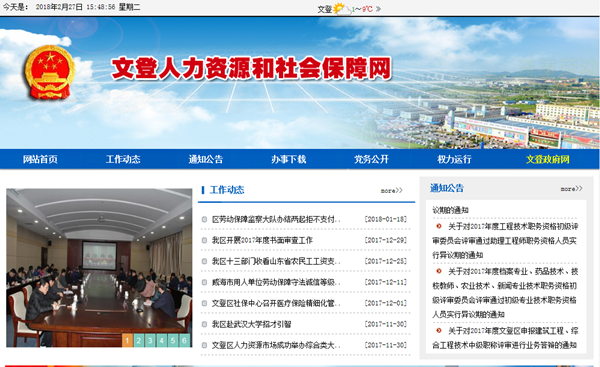The image size is (600, 367).
Task: Click bullet icon before 区劳动保障监察大队 news
Action: coord(204,219)
